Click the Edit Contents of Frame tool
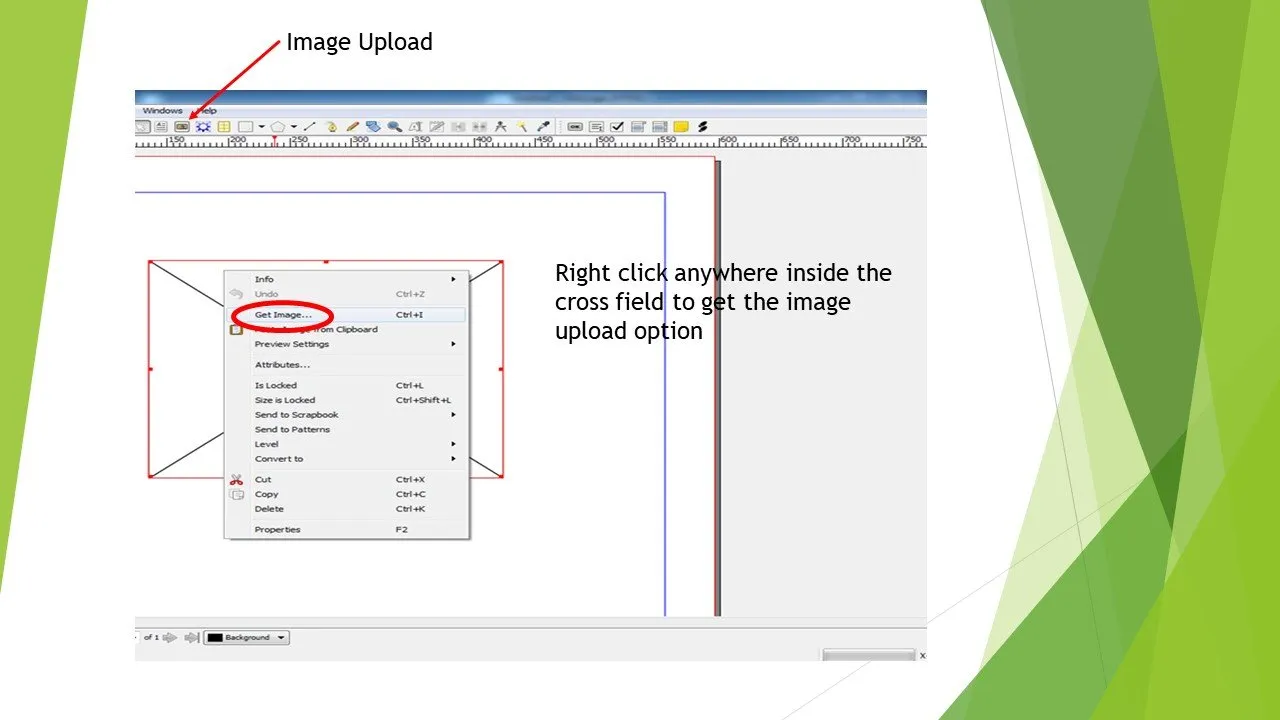 coord(415,127)
